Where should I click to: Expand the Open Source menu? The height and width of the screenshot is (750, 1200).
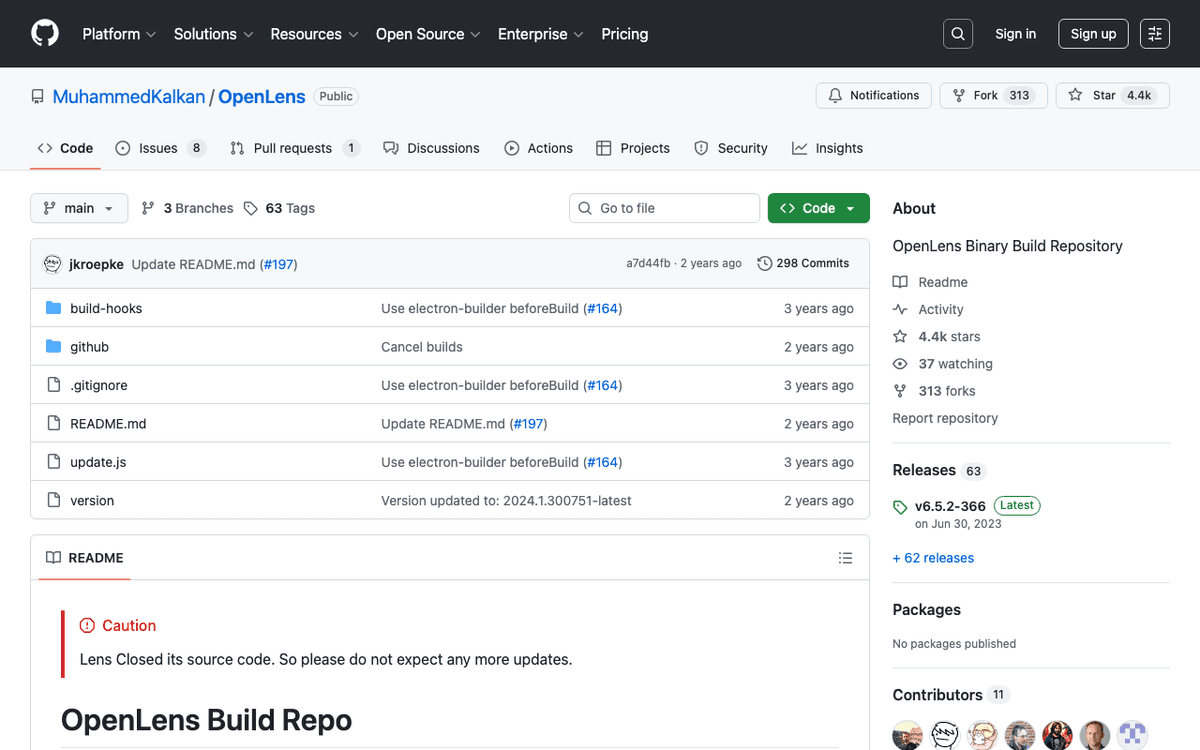click(x=428, y=34)
